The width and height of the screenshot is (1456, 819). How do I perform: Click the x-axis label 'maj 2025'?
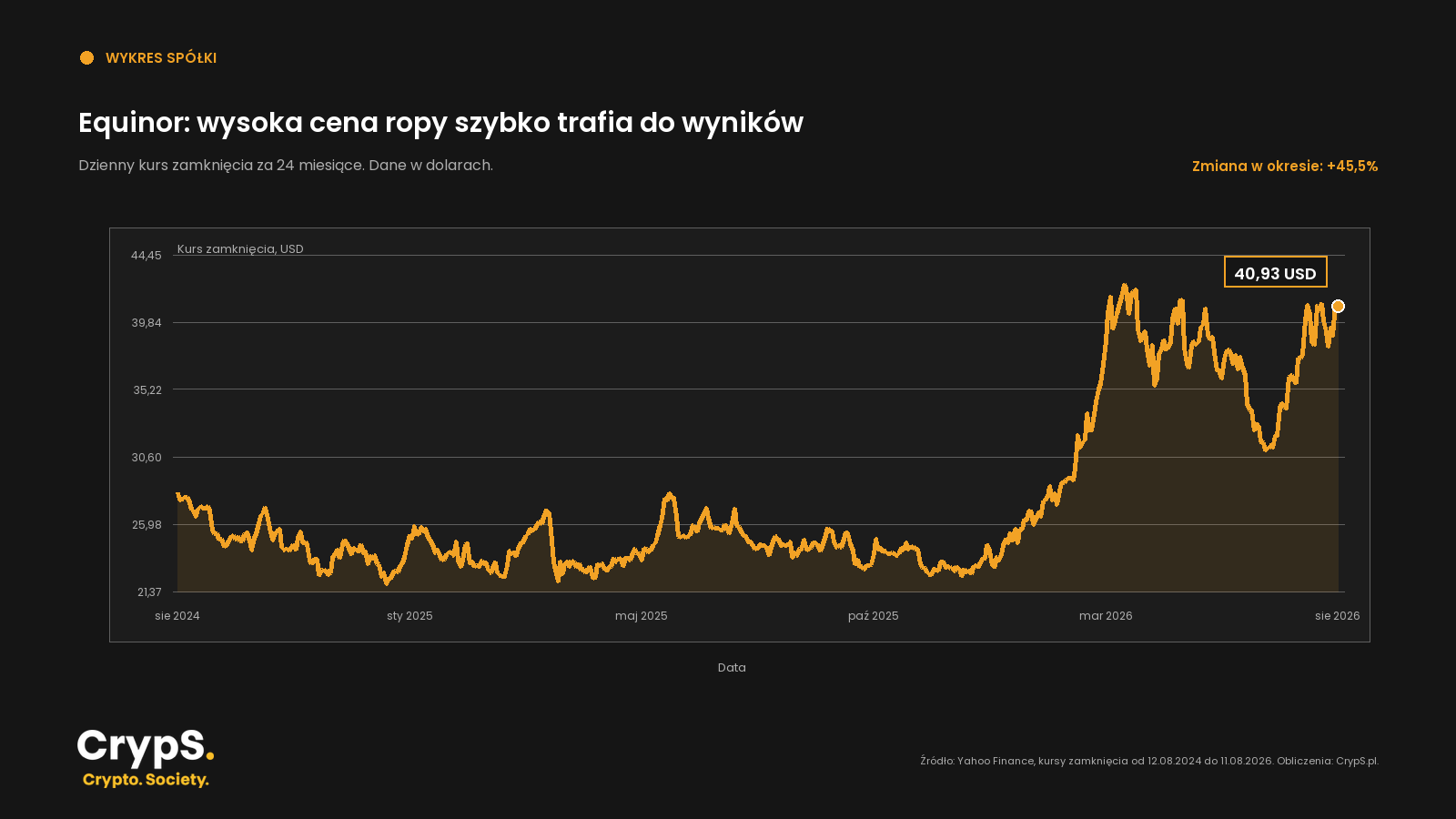(x=642, y=616)
